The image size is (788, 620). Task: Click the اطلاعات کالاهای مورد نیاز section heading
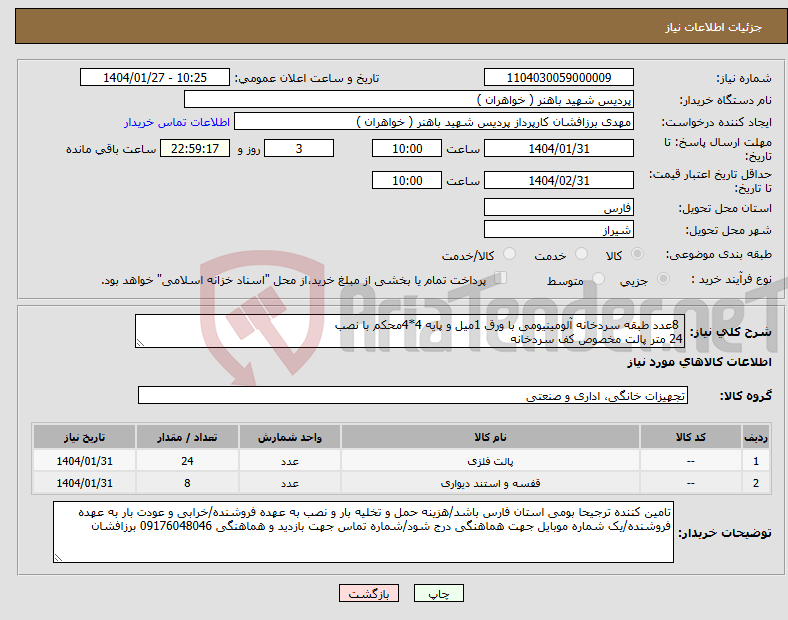click(699, 362)
